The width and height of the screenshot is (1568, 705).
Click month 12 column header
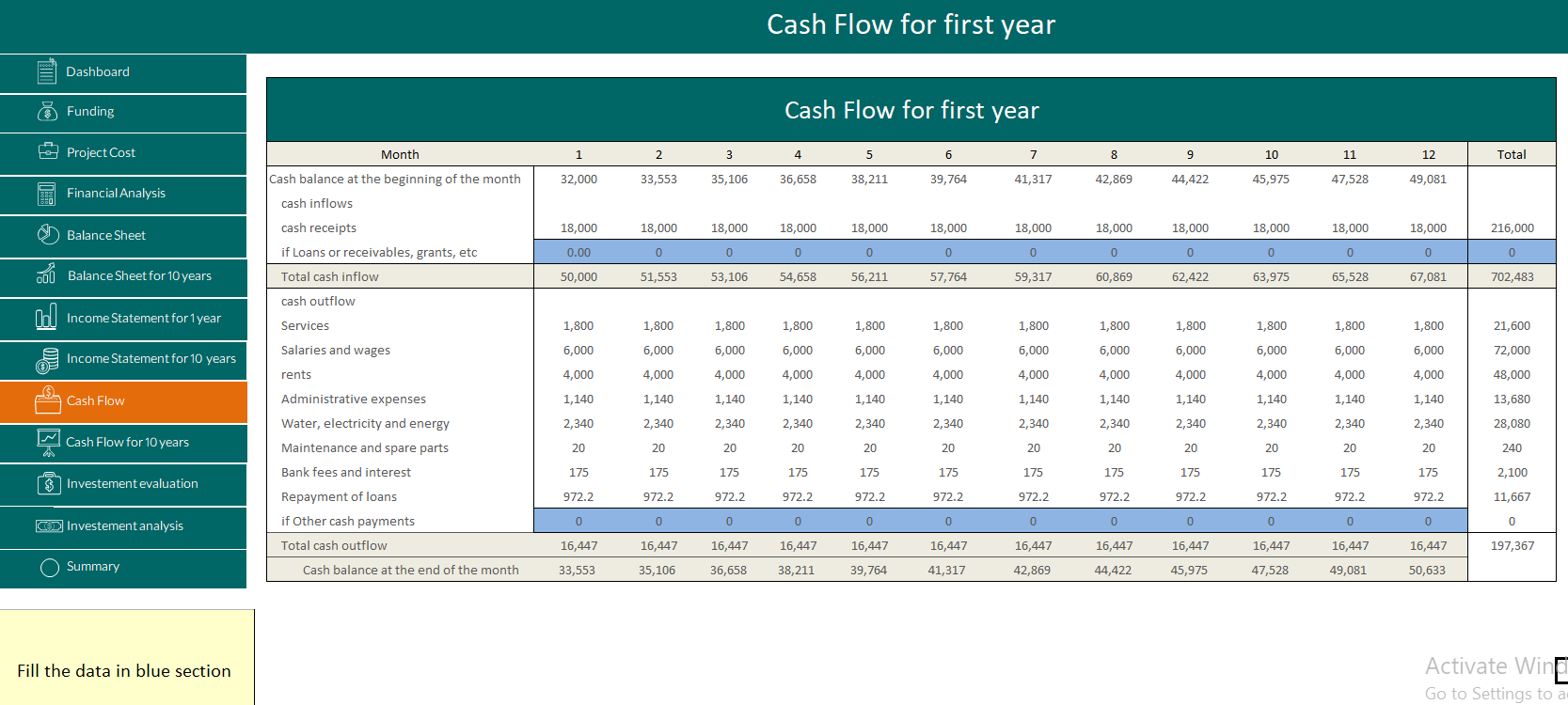1428,154
